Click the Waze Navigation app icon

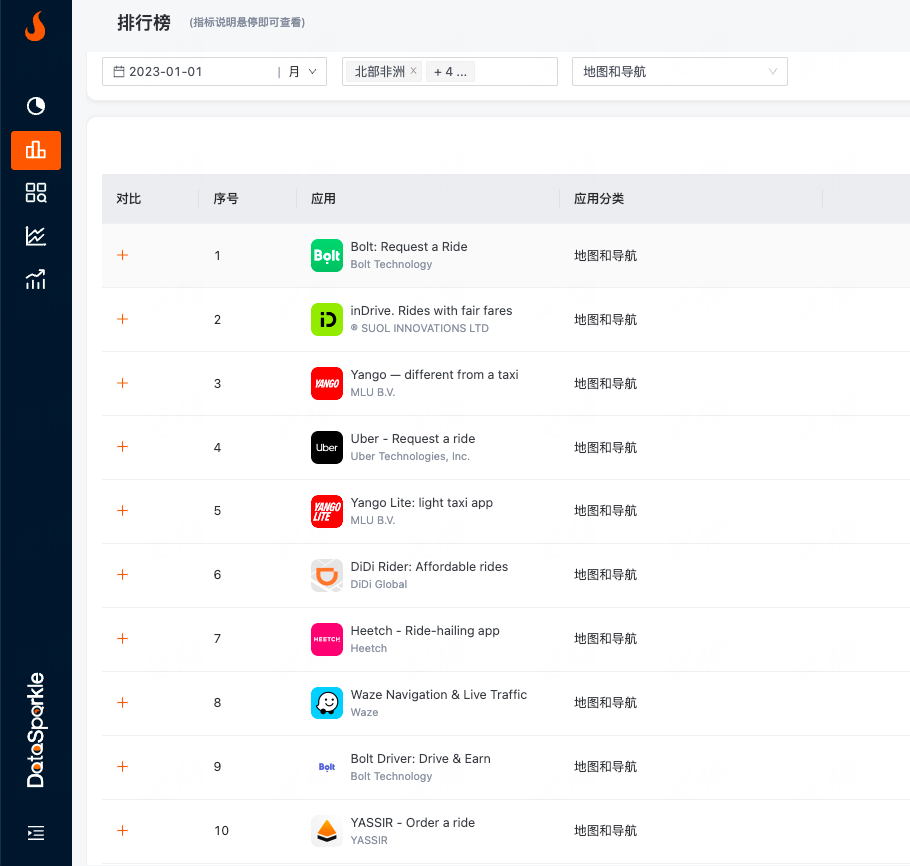327,703
